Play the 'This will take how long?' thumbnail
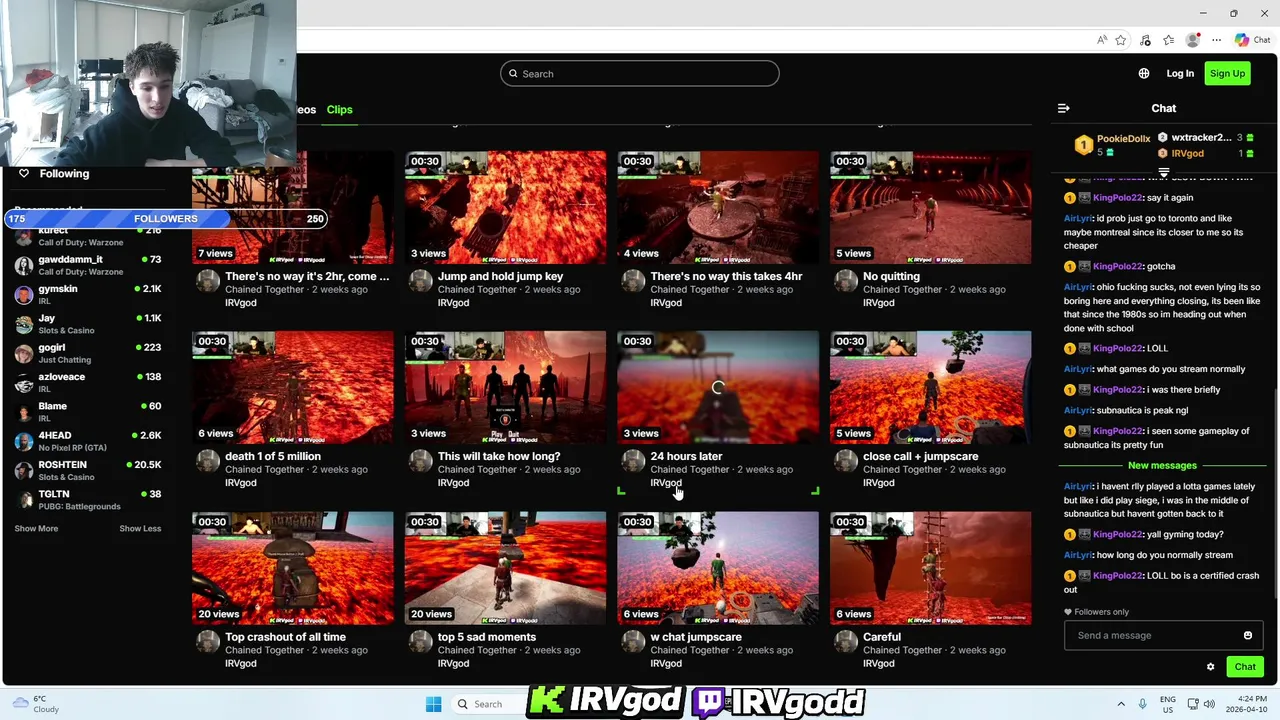This screenshot has width=1280, height=720. point(505,388)
